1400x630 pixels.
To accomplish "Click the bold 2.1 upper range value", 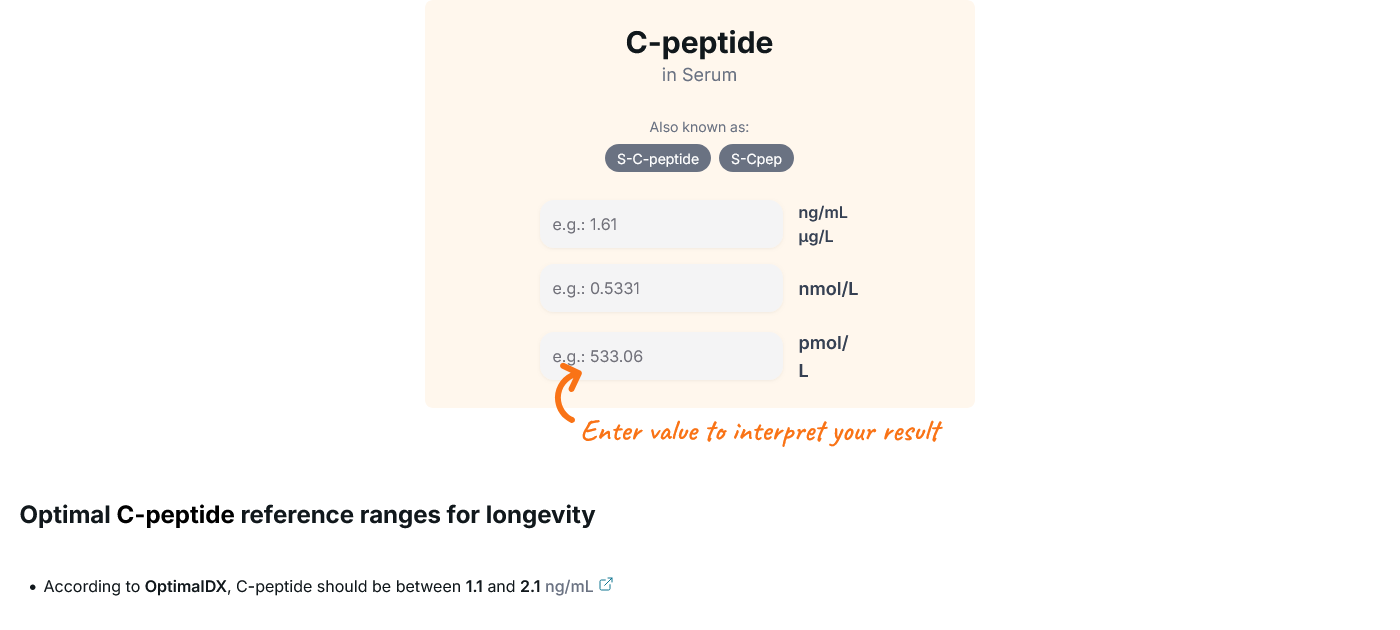I will 530,587.
